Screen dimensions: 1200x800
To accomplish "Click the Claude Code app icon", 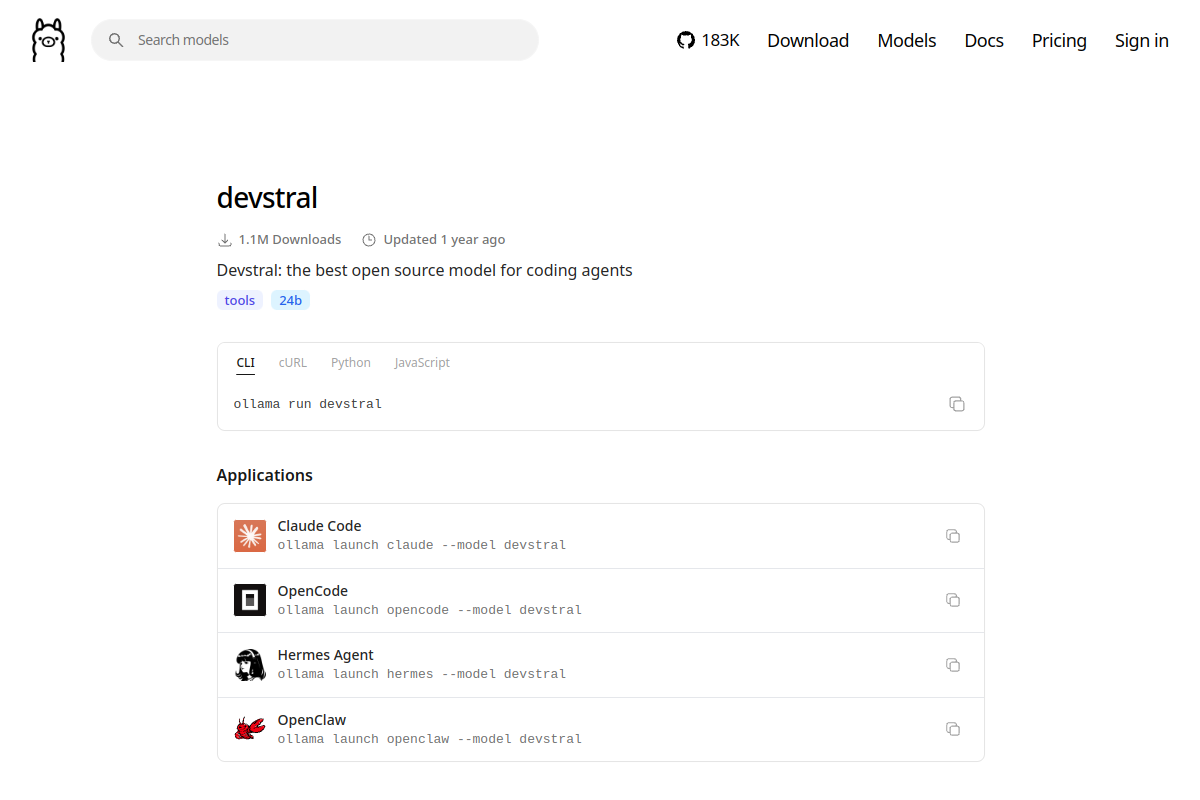I will 250,536.
